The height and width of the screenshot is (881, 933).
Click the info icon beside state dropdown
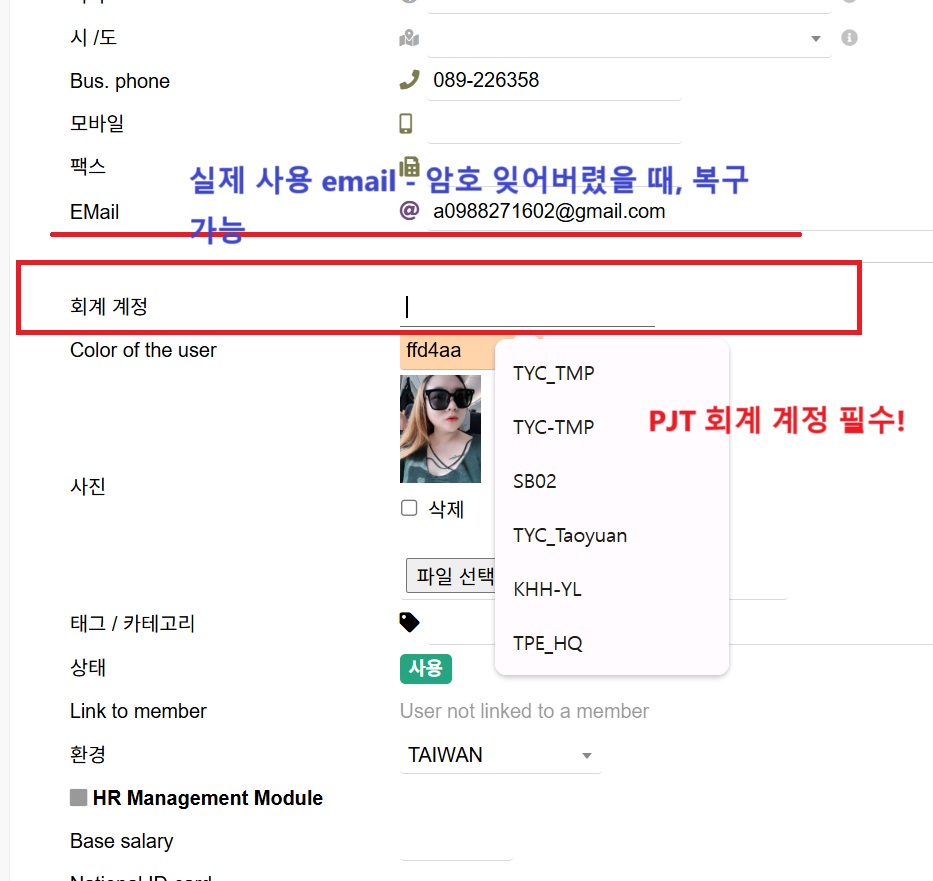[x=849, y=38]
